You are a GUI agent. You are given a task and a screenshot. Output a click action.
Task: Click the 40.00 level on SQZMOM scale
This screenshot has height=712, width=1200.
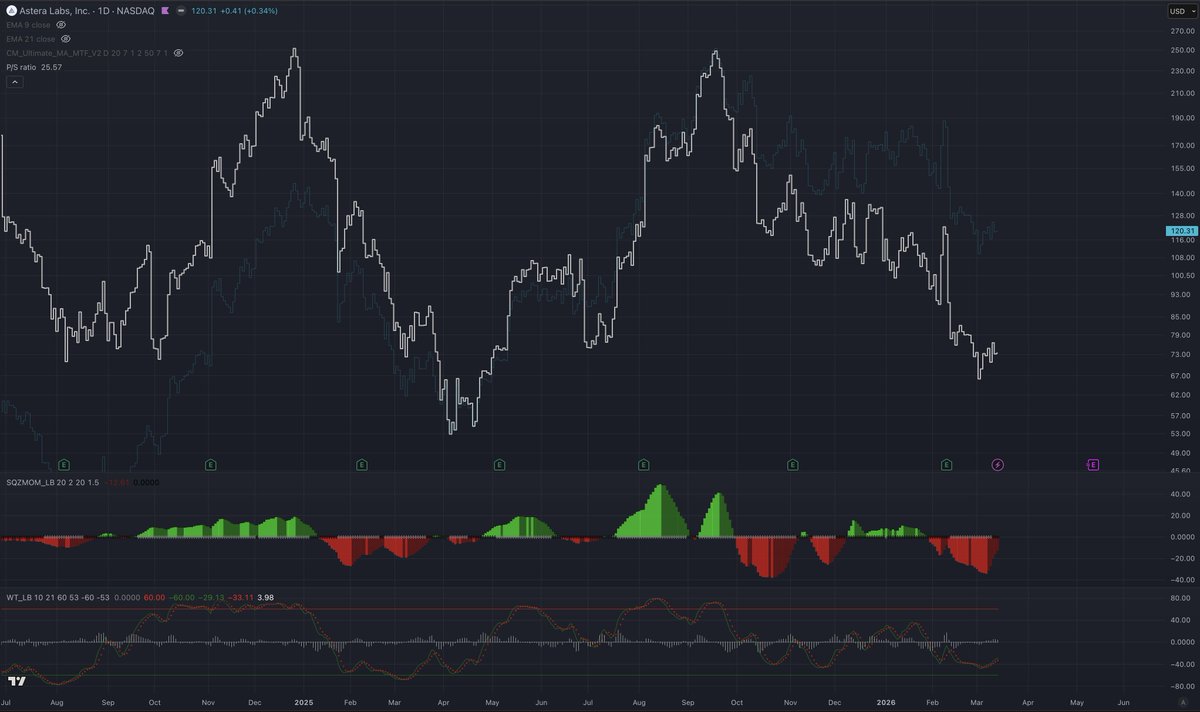tap(1182, 493)
